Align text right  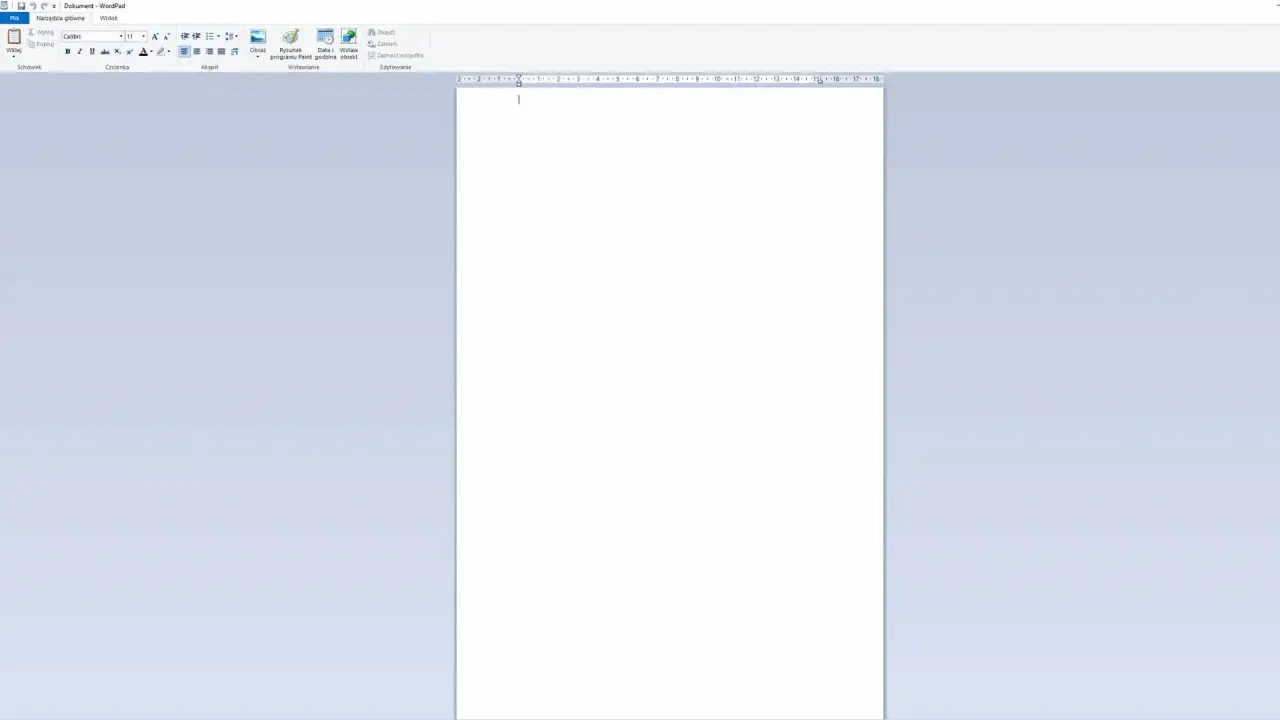(209, 52)
